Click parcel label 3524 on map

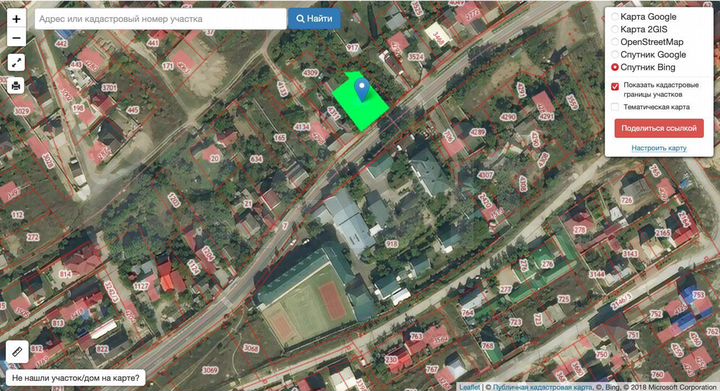tap(416, 57)
